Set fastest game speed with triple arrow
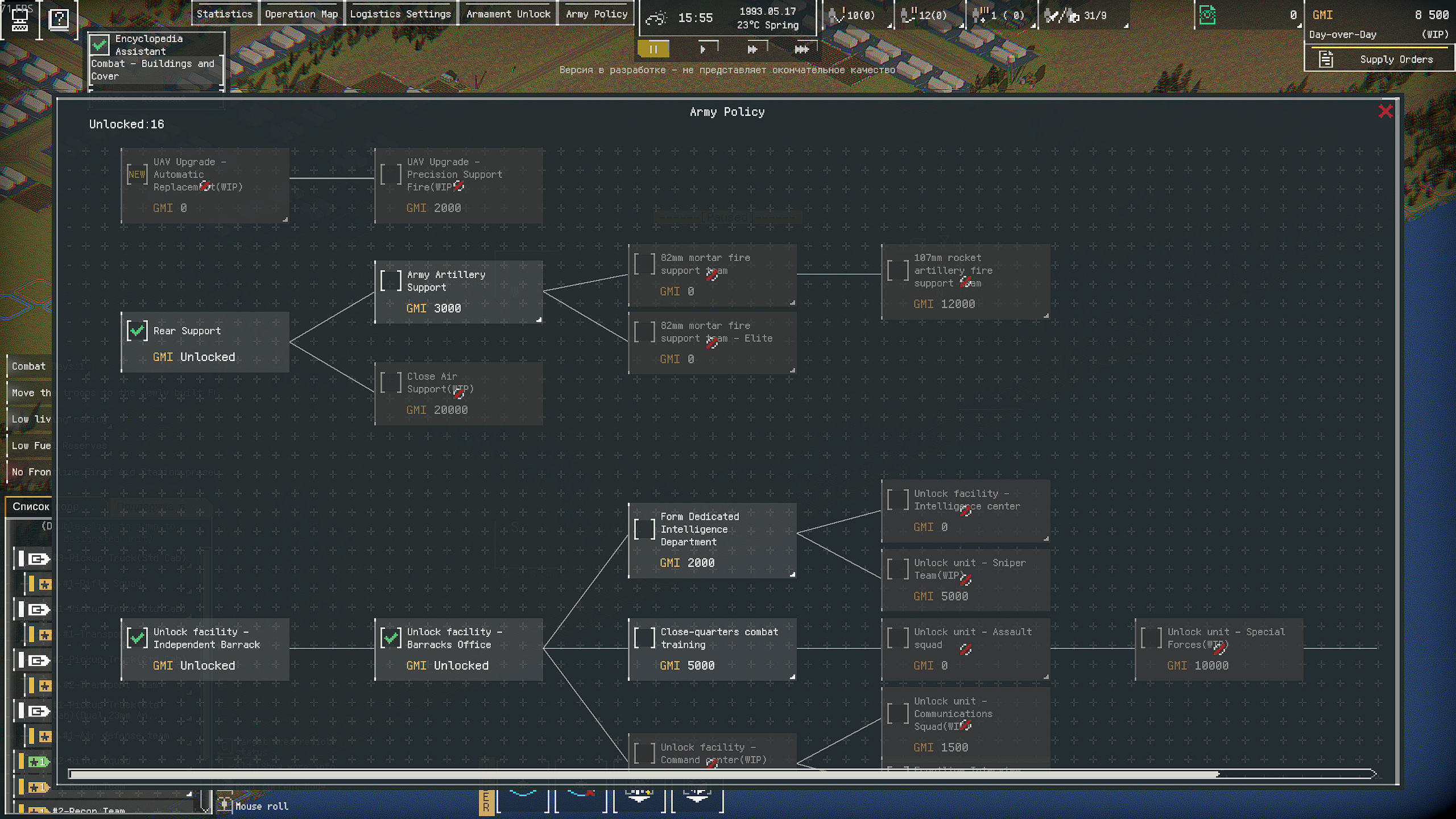The width and height of the screenshot is (1456, 819). pyautogui.click(x=801, y=49)
